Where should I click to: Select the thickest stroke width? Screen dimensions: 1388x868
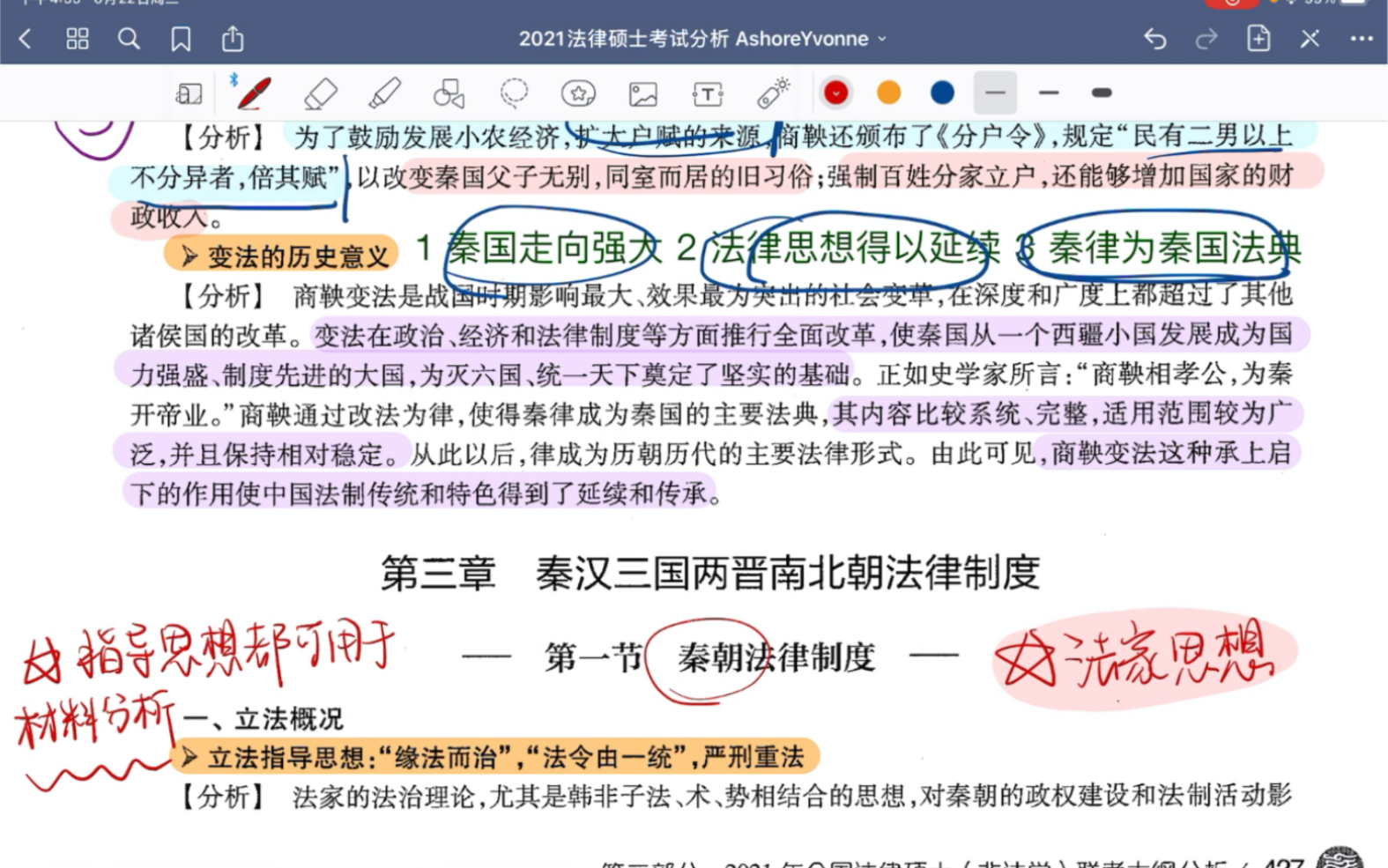point(1102,93)
